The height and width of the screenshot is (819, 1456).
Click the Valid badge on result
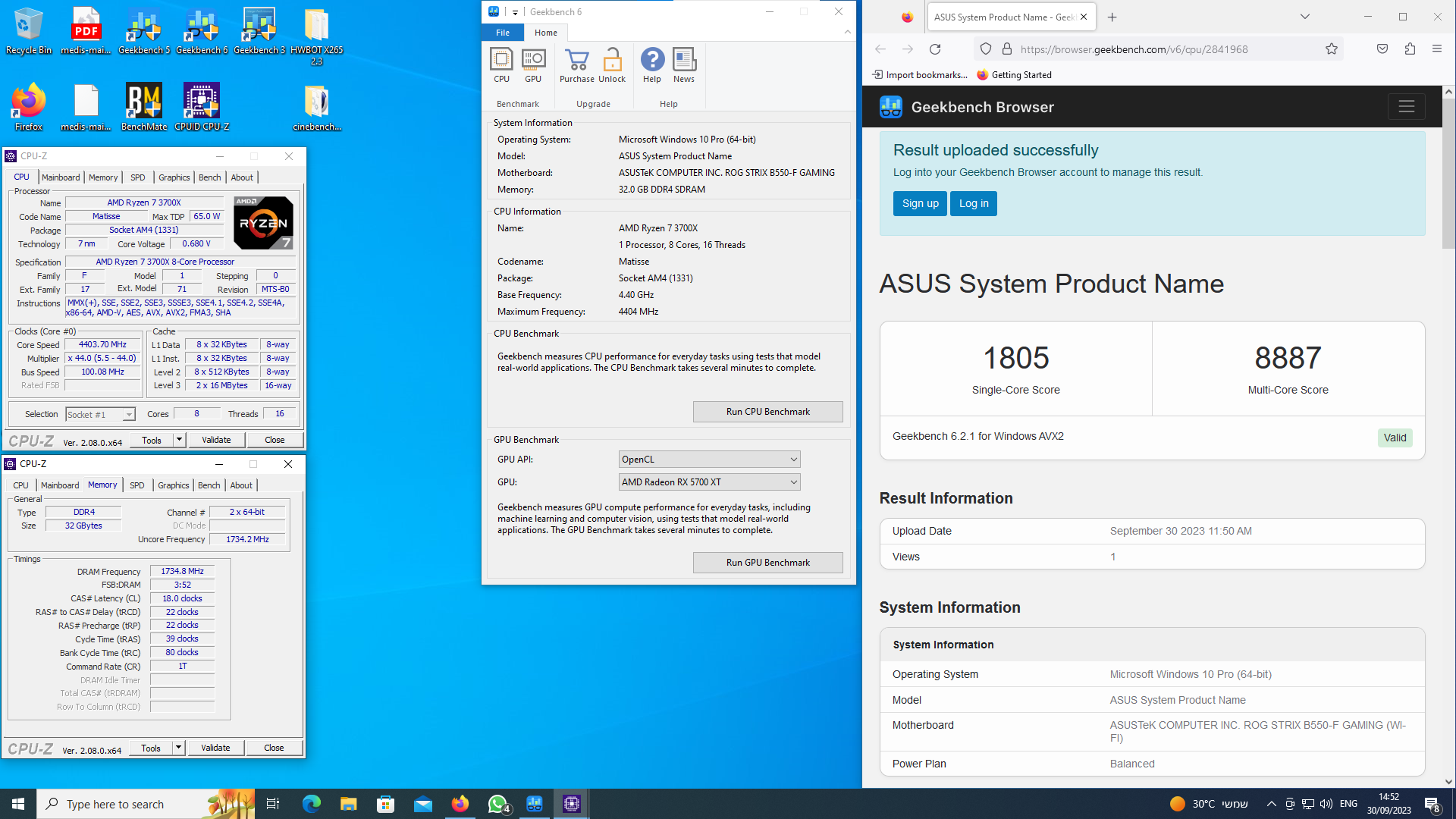point(1395,438)
